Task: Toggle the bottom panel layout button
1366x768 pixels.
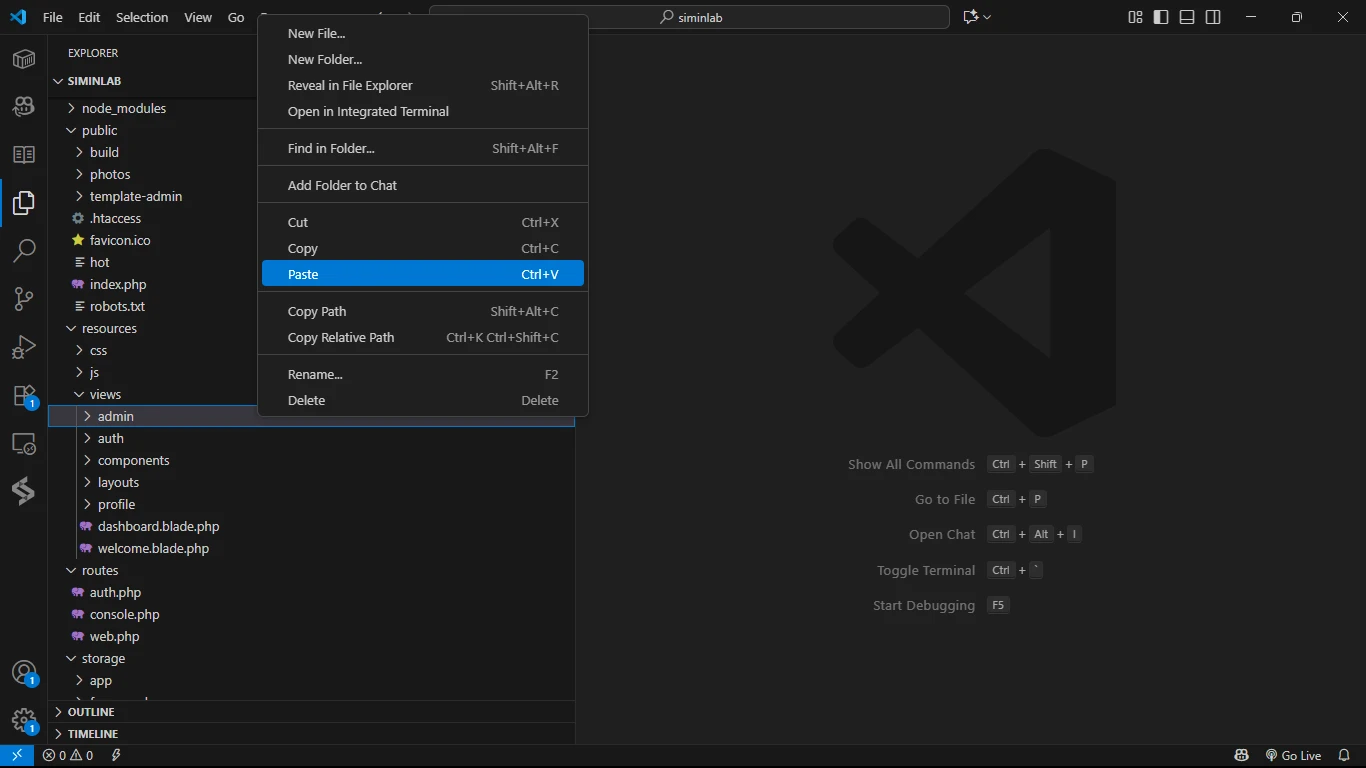Action: (x=1187, y=17)
